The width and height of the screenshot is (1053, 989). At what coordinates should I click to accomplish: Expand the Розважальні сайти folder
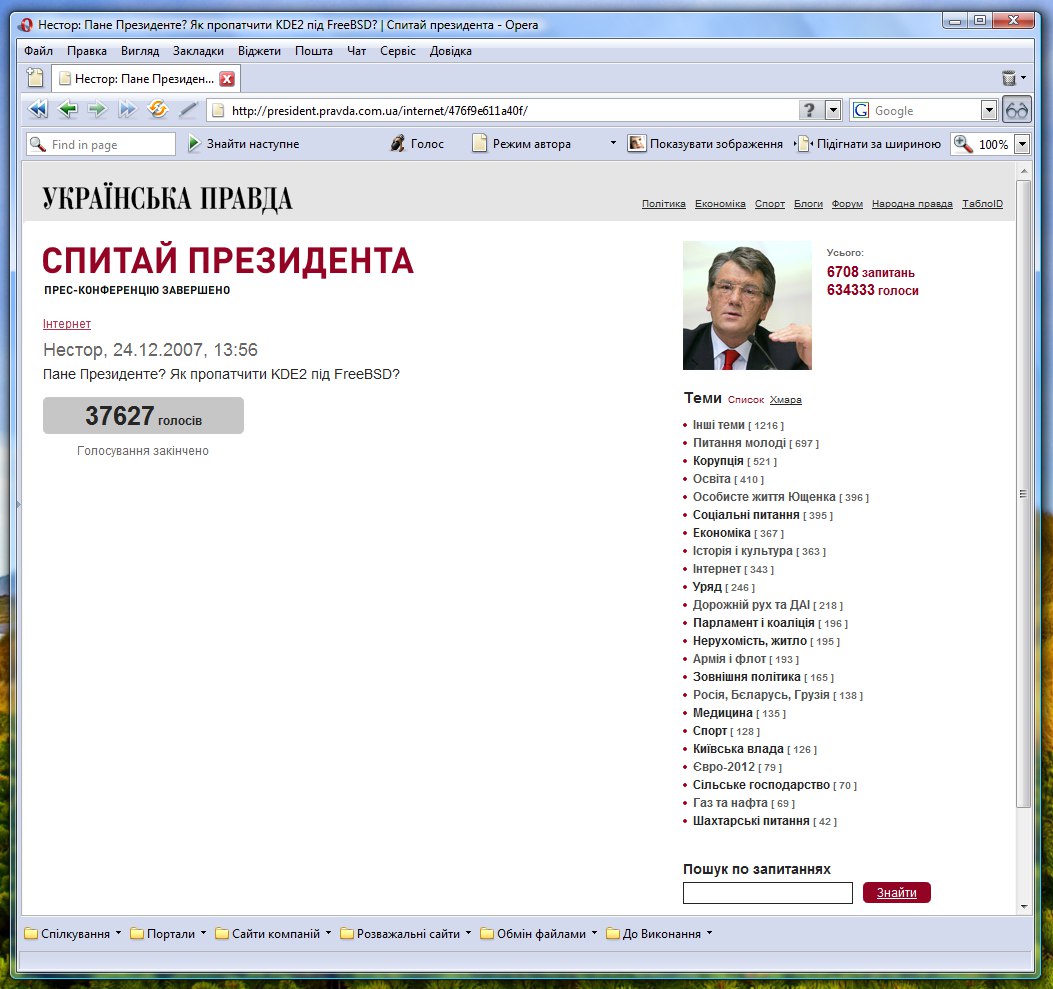406,933
